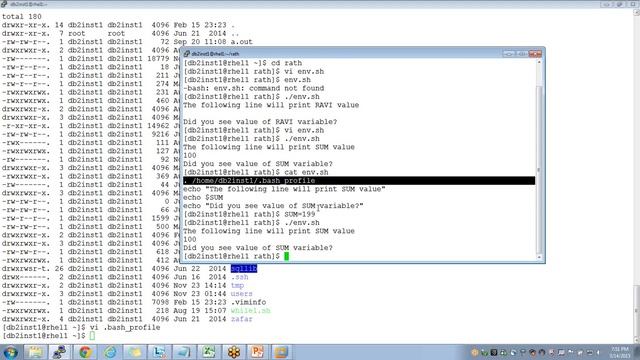Viewport: 640px width, 360px height.
Task: Click 'Did you see value of RAVI variable?'
Action: tap(260, 122)
